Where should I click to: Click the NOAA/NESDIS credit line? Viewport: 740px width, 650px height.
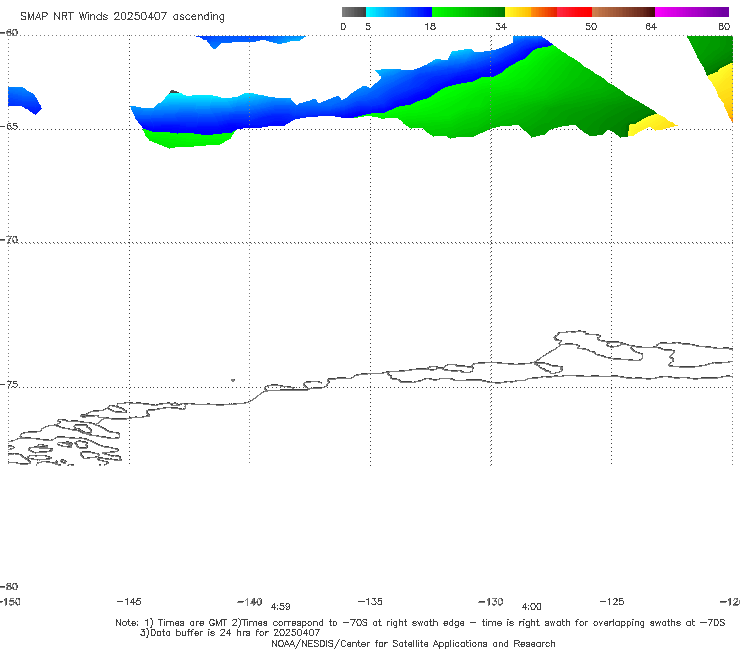pyautogui.click(x=413, y=643)
